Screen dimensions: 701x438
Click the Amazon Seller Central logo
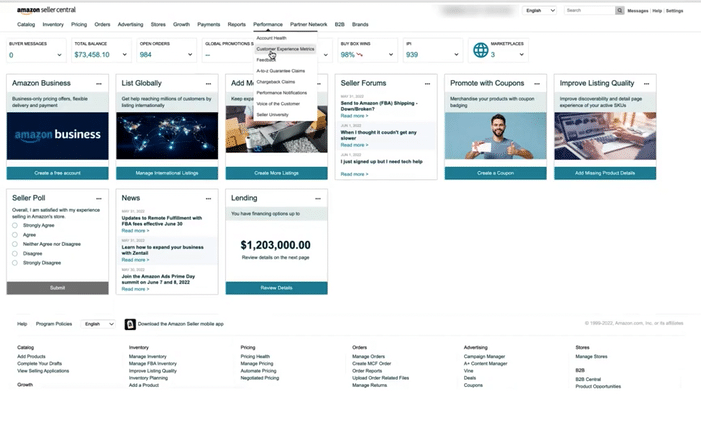[x=46, y=10]
